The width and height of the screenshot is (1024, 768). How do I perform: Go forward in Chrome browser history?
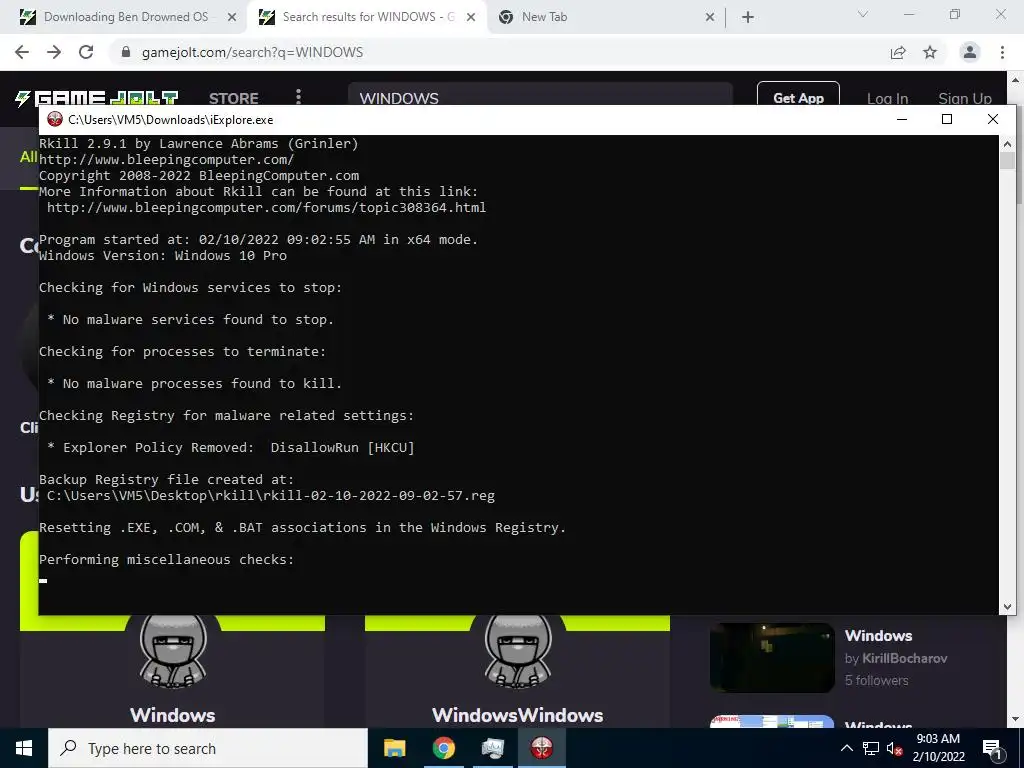(54, 52)
